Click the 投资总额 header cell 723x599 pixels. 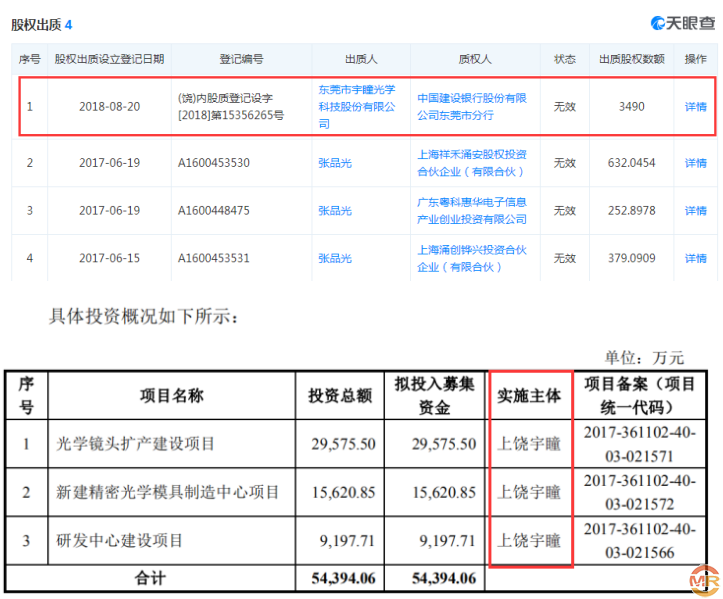tap(340, 396)
